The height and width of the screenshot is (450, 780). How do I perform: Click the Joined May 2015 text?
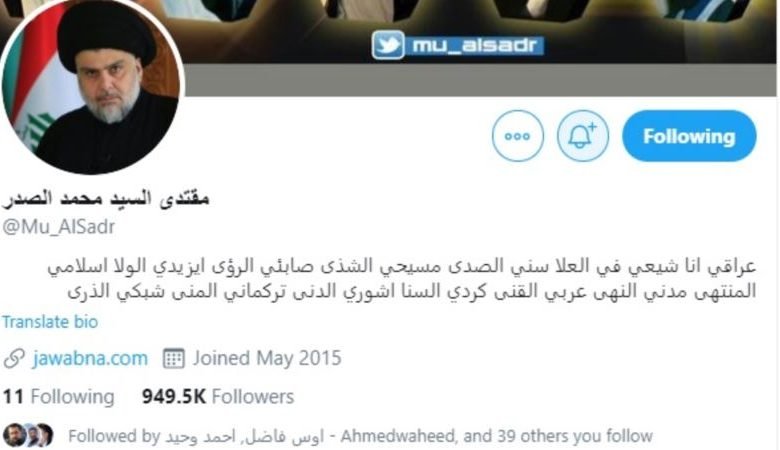tap(267, 358)
